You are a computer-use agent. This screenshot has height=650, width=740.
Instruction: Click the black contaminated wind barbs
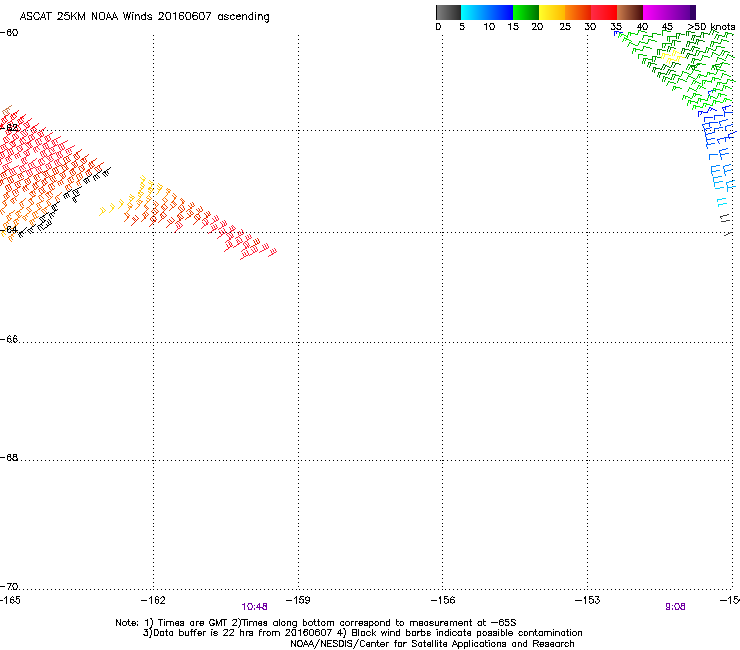point(66,201)
